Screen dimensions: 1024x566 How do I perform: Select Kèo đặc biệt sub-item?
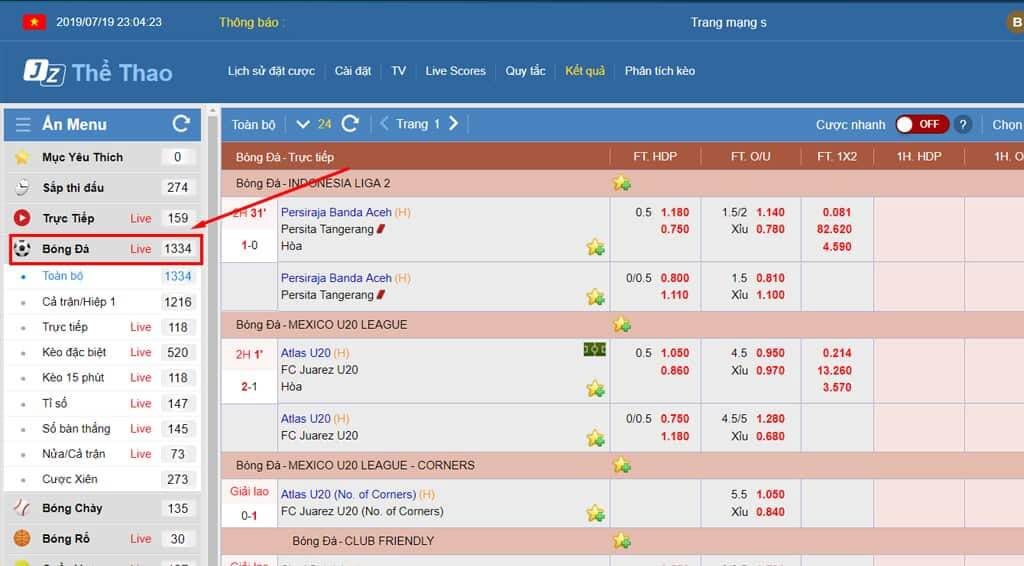[74, 352]
